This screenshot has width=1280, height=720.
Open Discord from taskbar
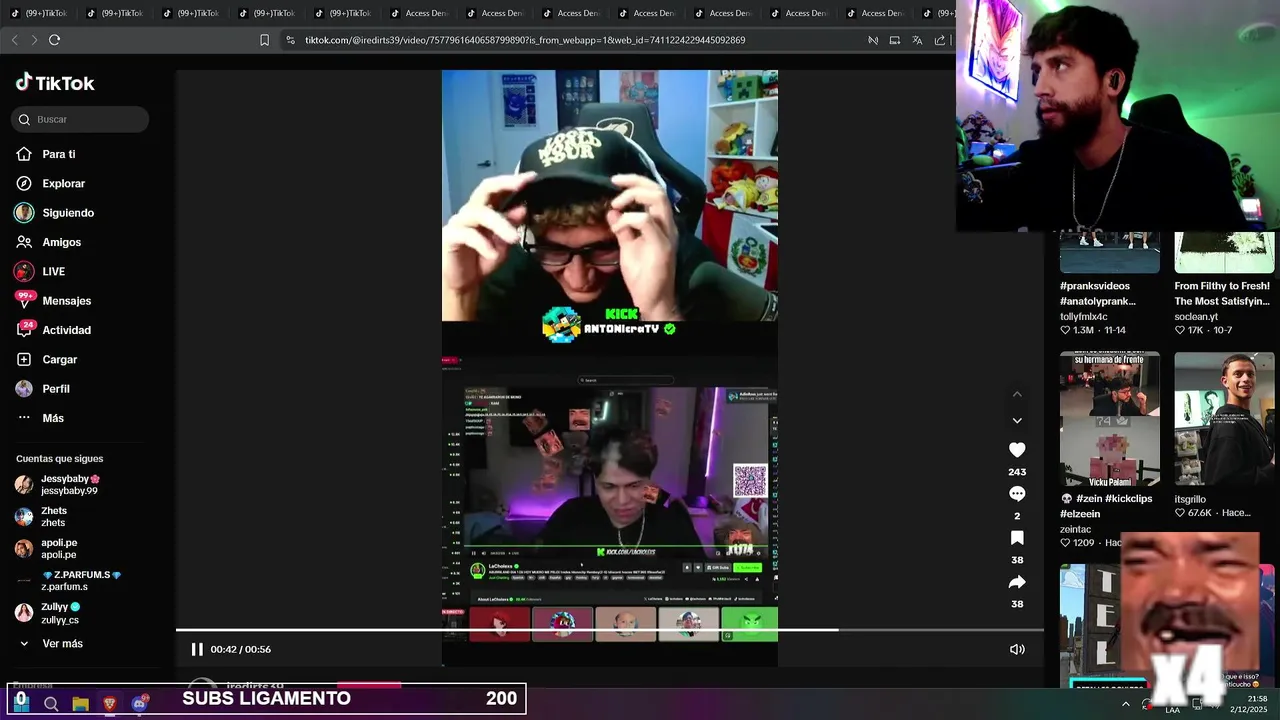139,704
